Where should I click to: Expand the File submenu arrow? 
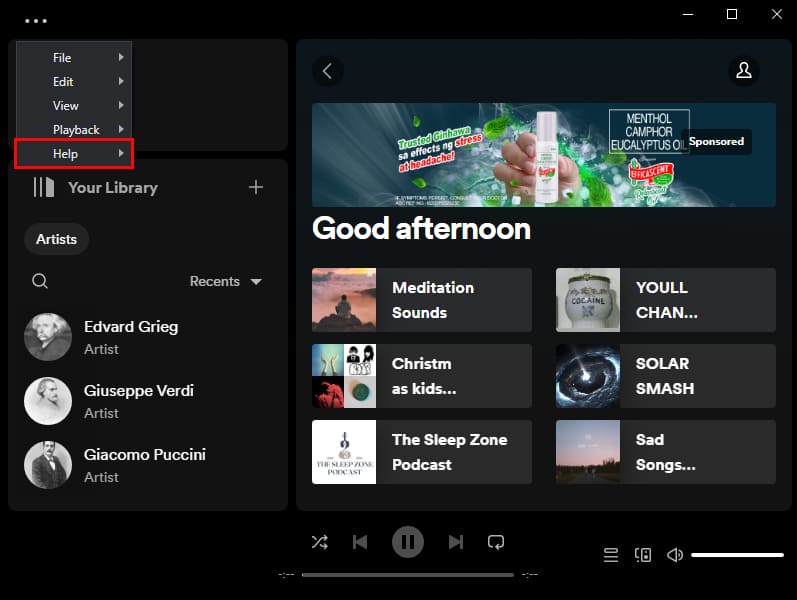(x=121, y=57)
